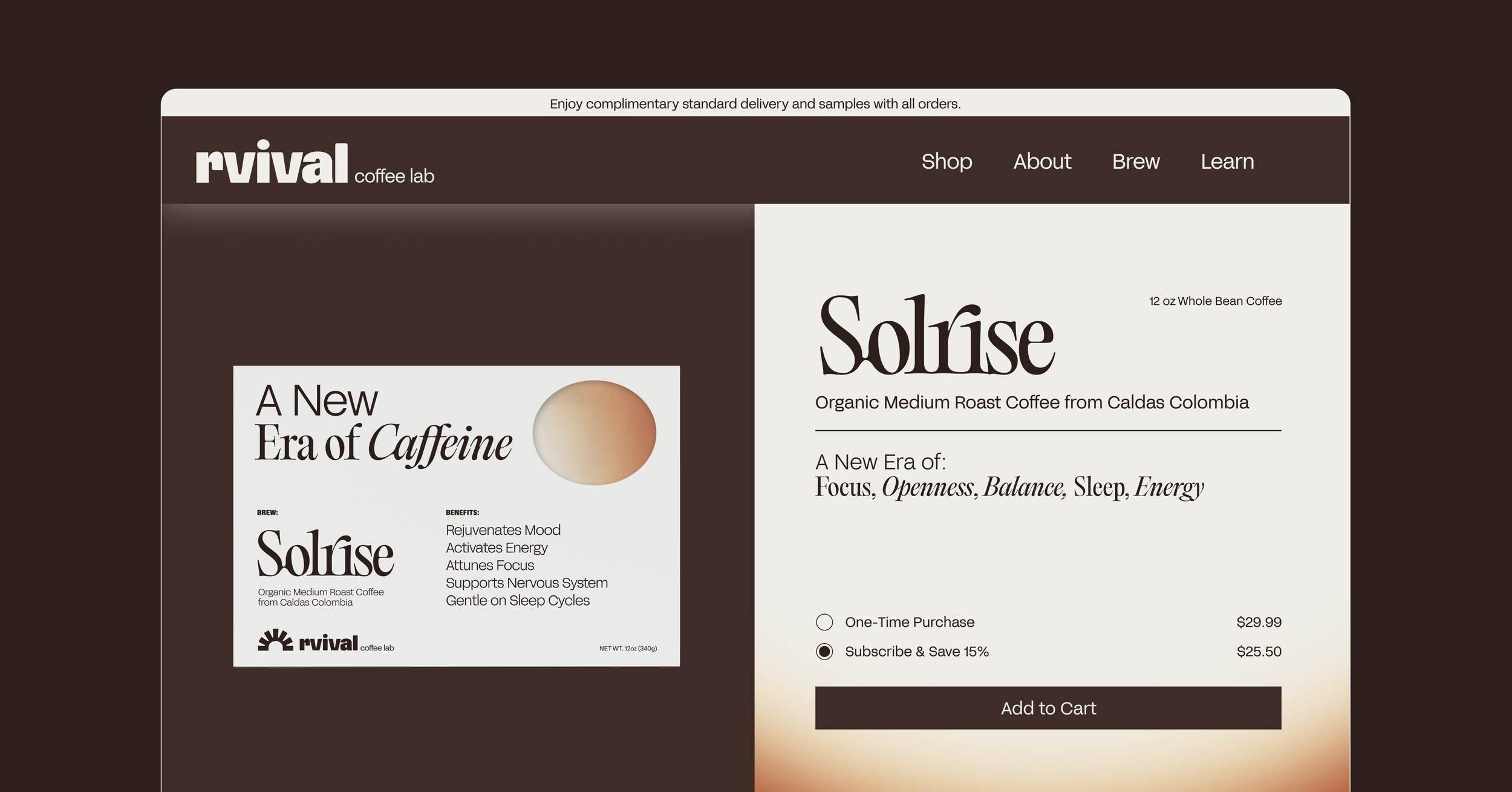Open the Brew navigation link
This screenshot has height=792, width=1512.
click(1136, 162)
